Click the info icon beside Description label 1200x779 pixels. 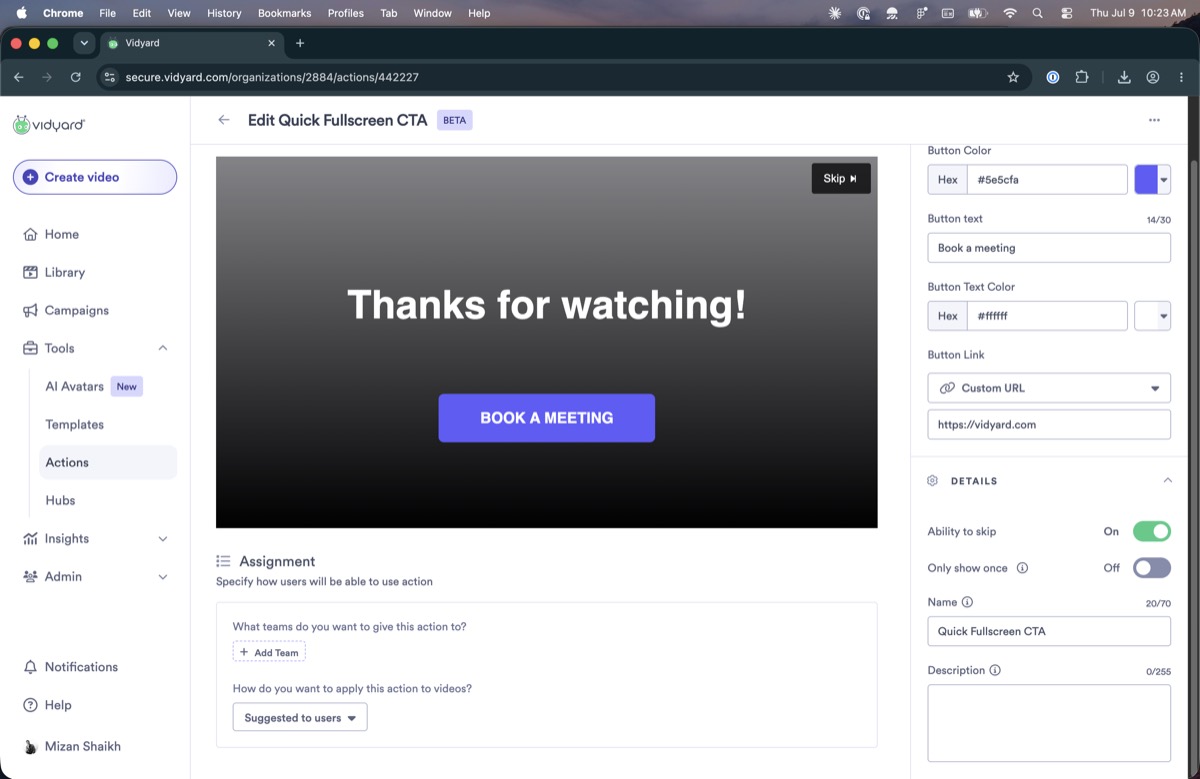pos(994,670)
